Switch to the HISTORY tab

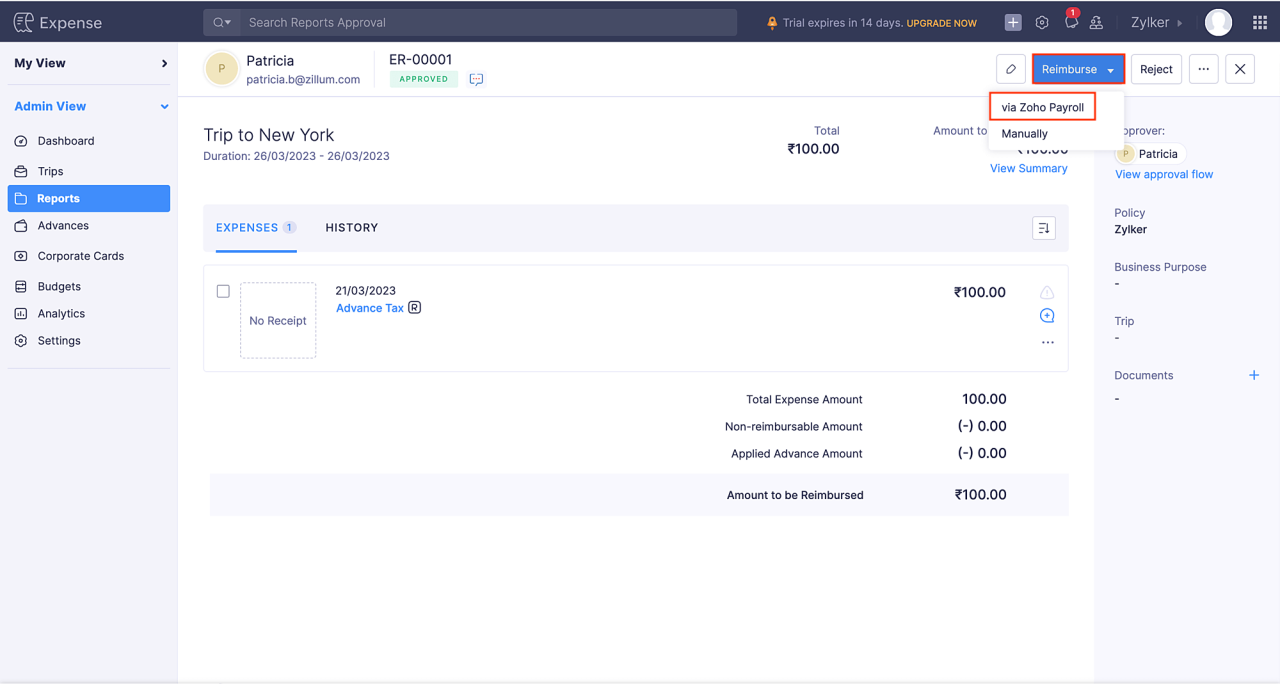click(x=351, y=228)
